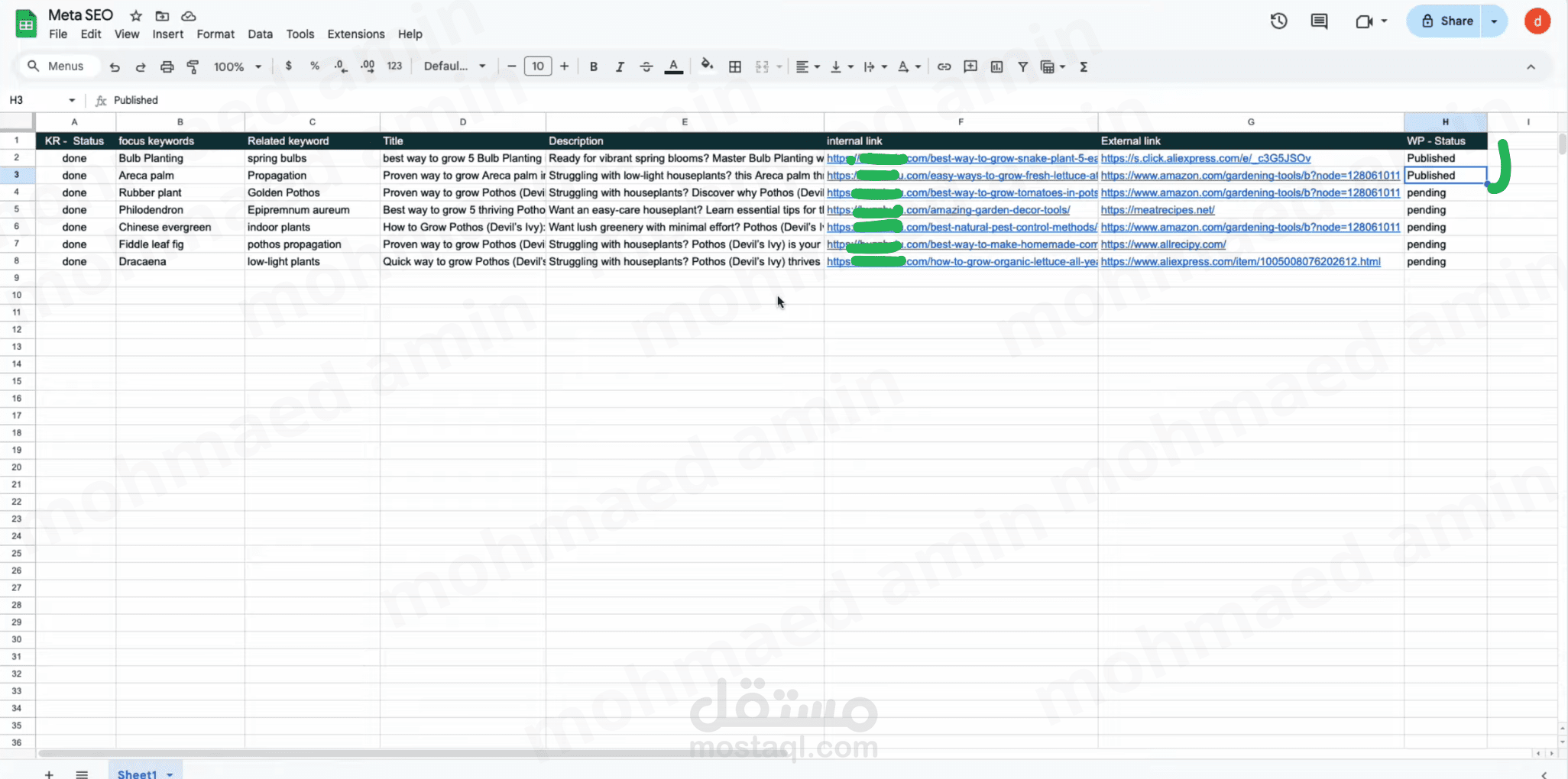Open text wrapping dropdown

pyautogui.click(x=875, y=67)
